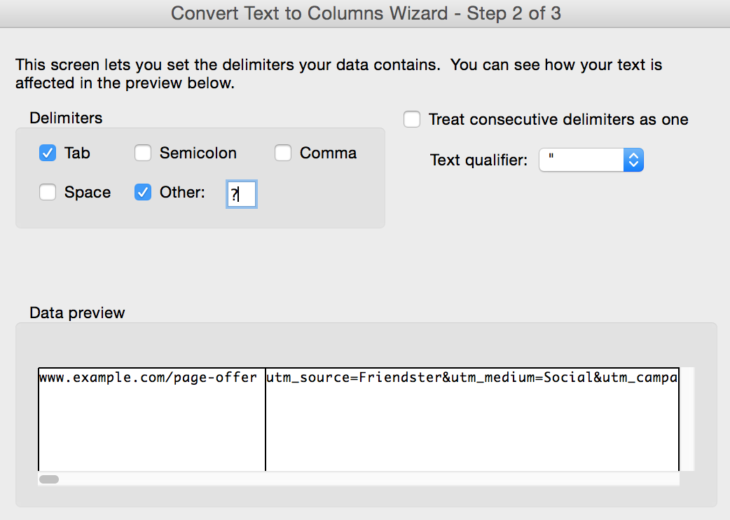The height and width of the screenshot is (520, 730).
Task: Click the wizard title bar
Action: coord(365,14)
